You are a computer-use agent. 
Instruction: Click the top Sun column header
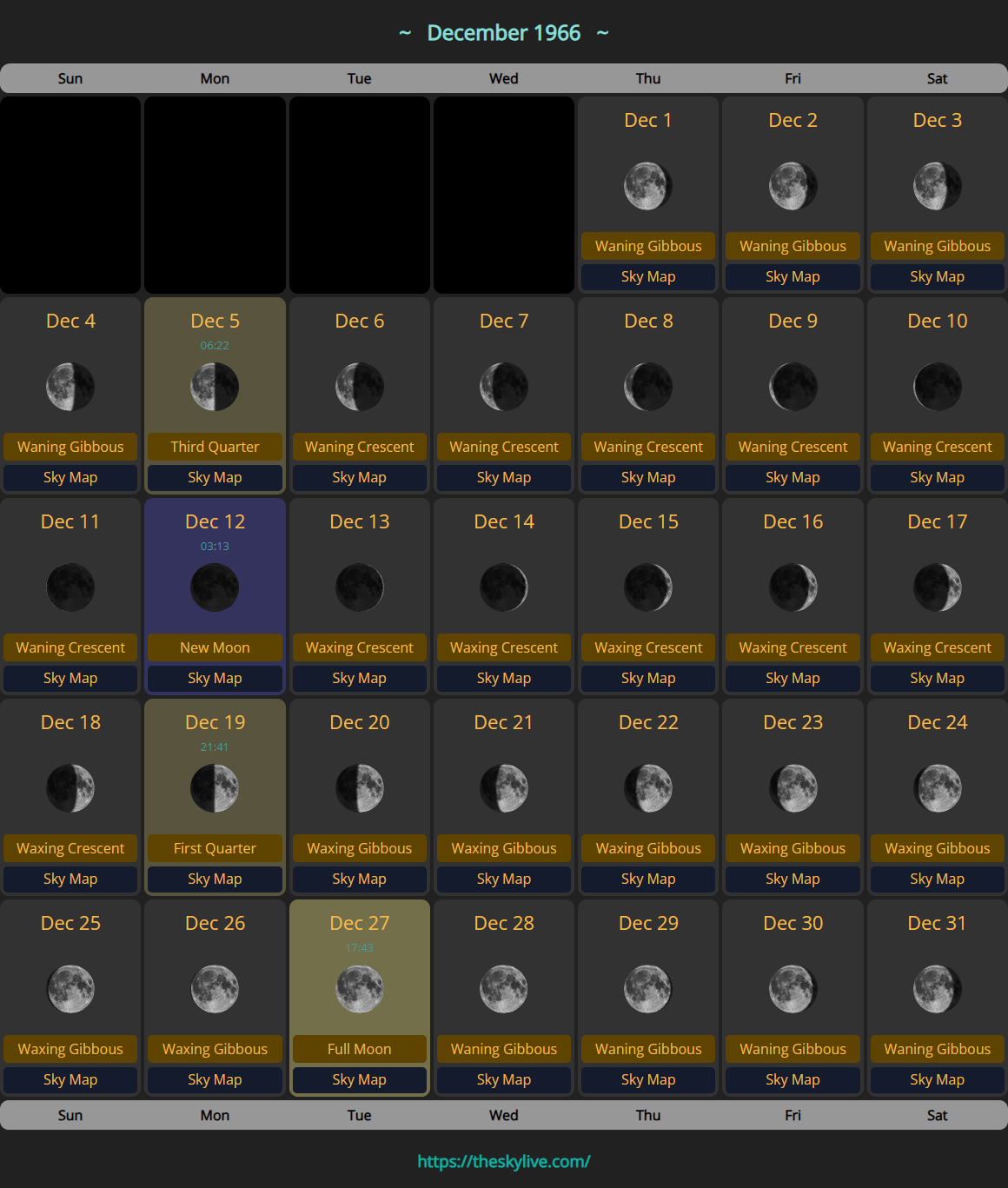click(x=70, y=78)
